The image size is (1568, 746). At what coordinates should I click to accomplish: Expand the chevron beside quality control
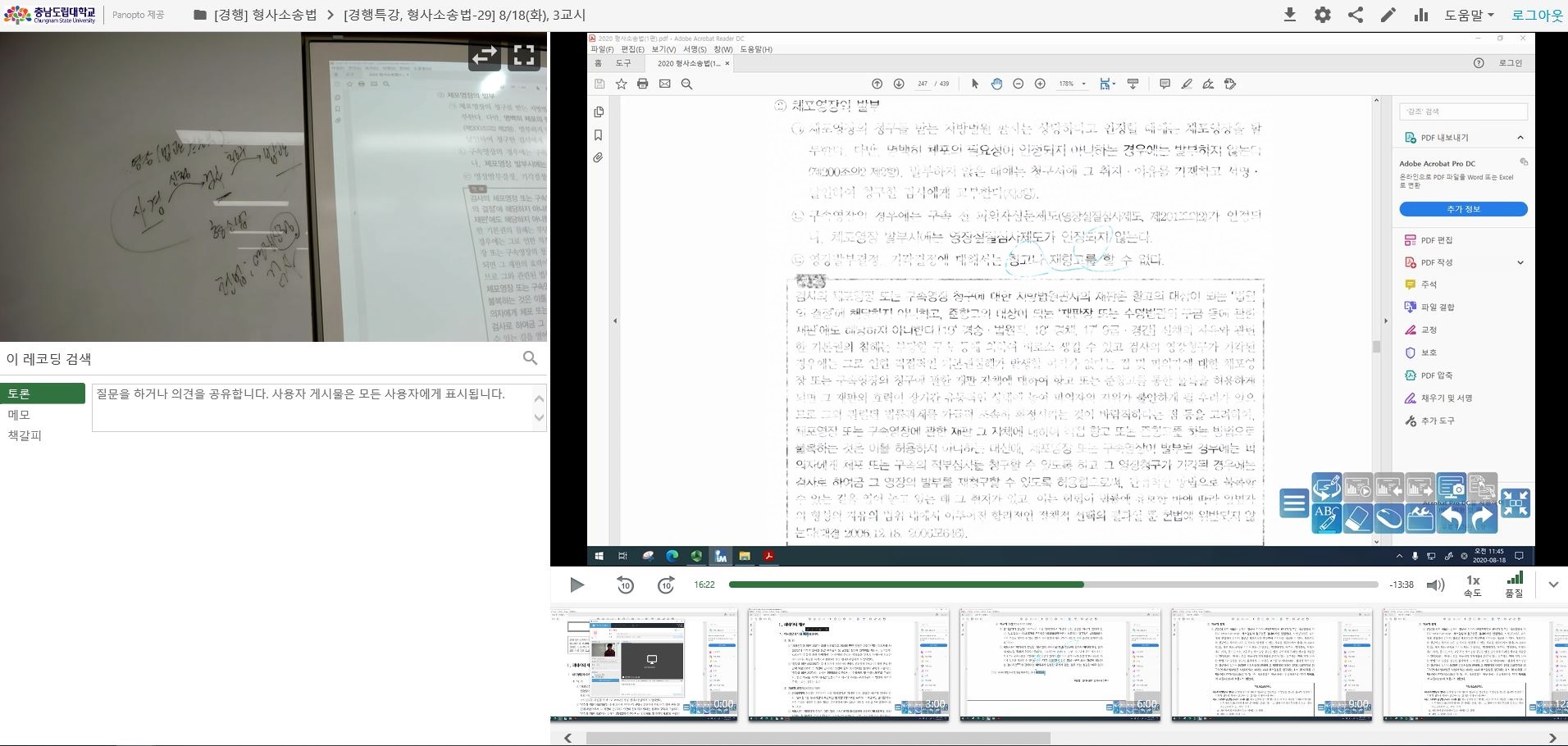tap(1553, 585)
